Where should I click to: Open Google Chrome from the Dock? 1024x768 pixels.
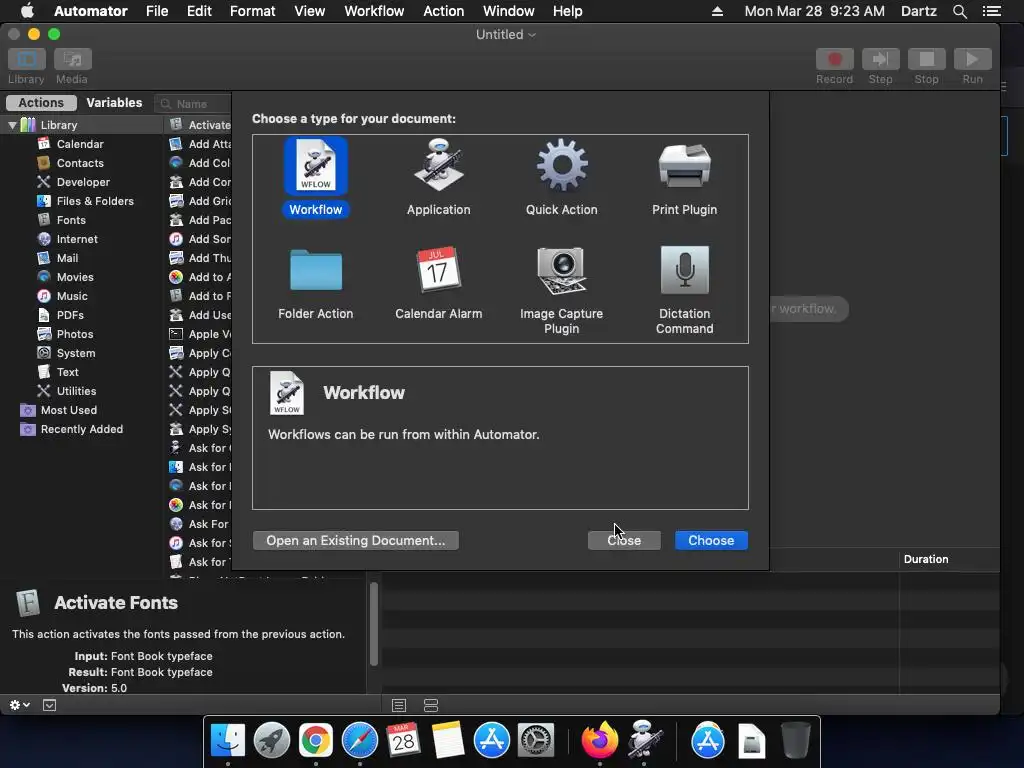click(x=315, y=741)
